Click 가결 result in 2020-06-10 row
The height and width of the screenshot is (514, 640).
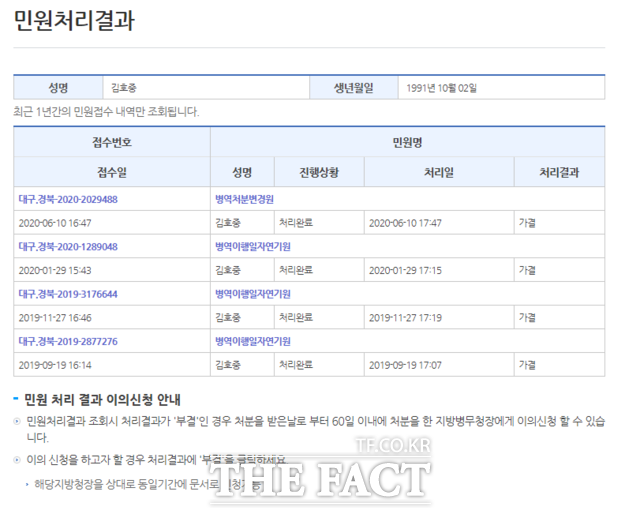pyautogui.click(x=527, y=223)
